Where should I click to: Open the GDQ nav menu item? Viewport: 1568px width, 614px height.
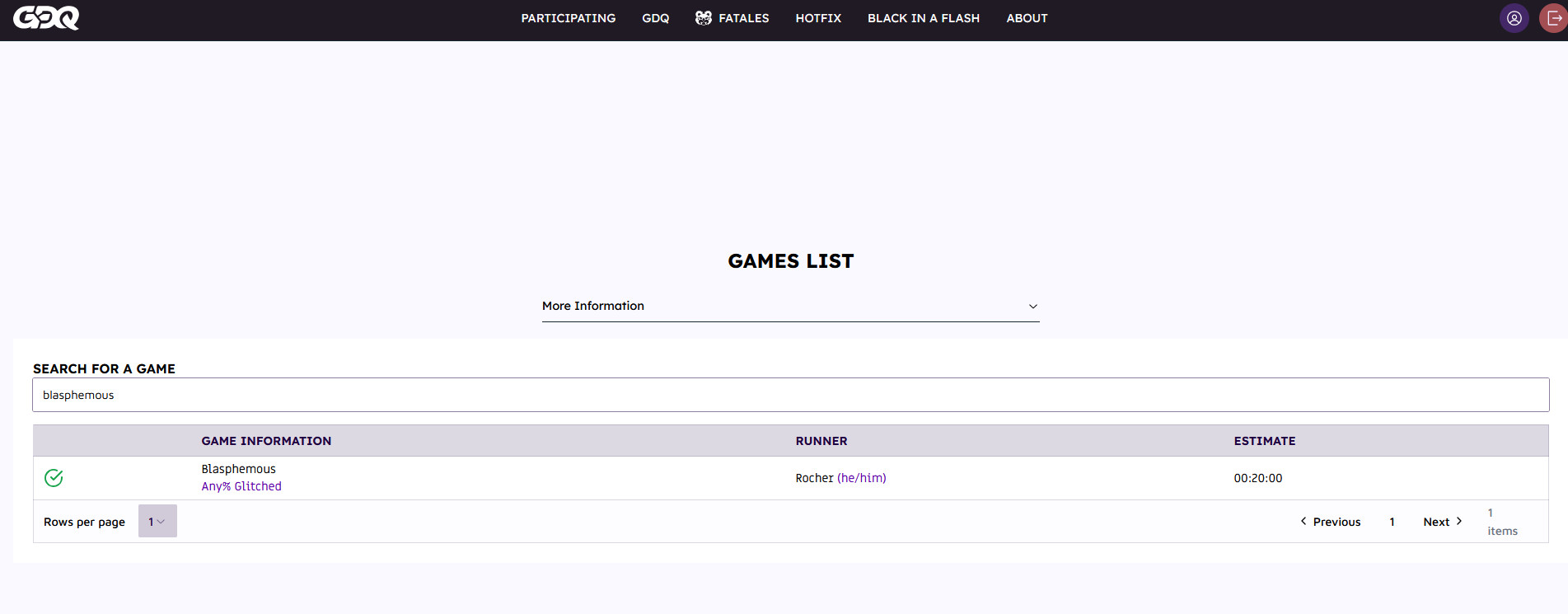655,18
